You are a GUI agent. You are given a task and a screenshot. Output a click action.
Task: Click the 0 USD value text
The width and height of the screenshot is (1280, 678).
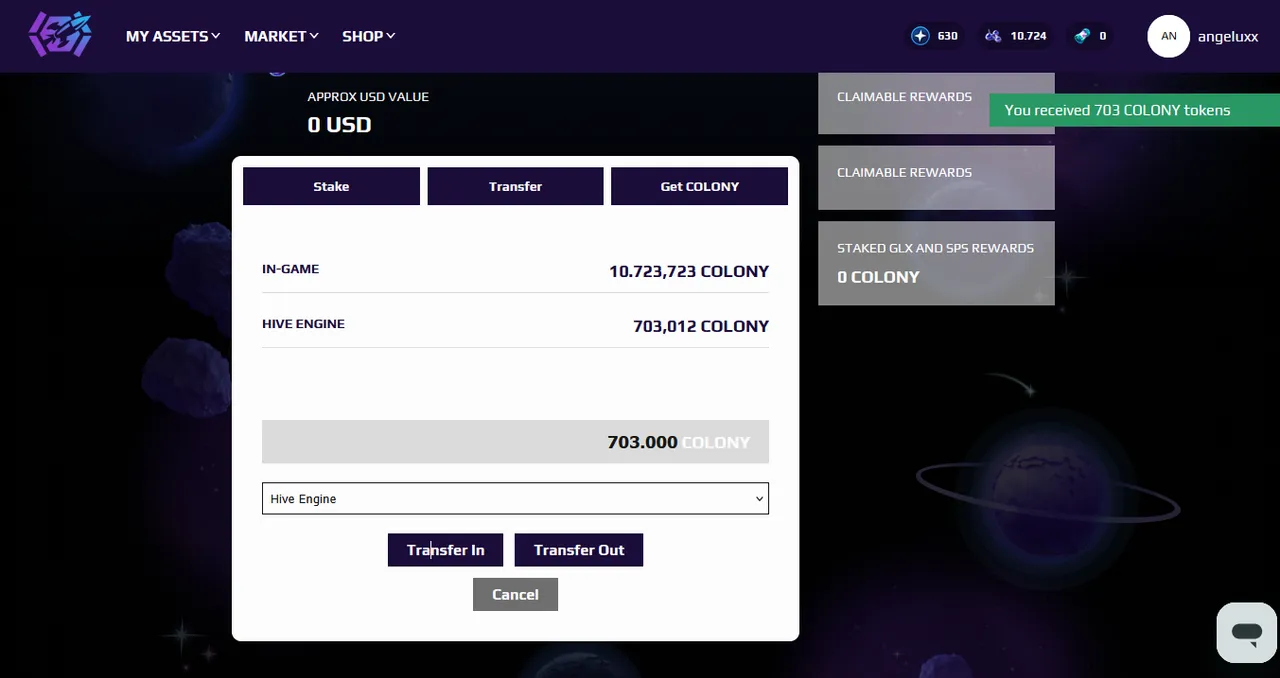pos(339,125)
